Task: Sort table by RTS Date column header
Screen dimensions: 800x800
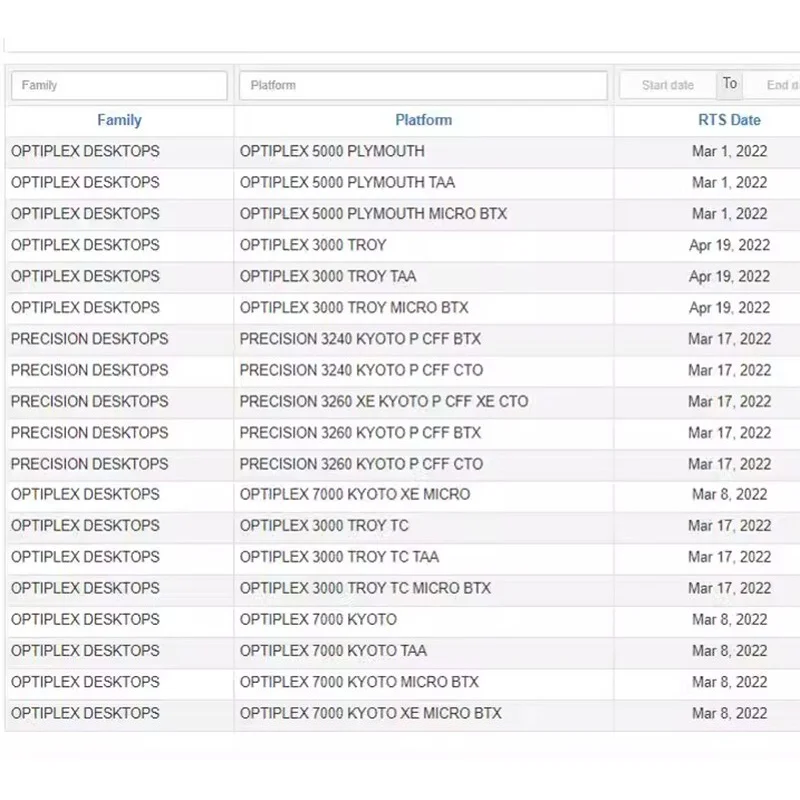Action: 729,120
